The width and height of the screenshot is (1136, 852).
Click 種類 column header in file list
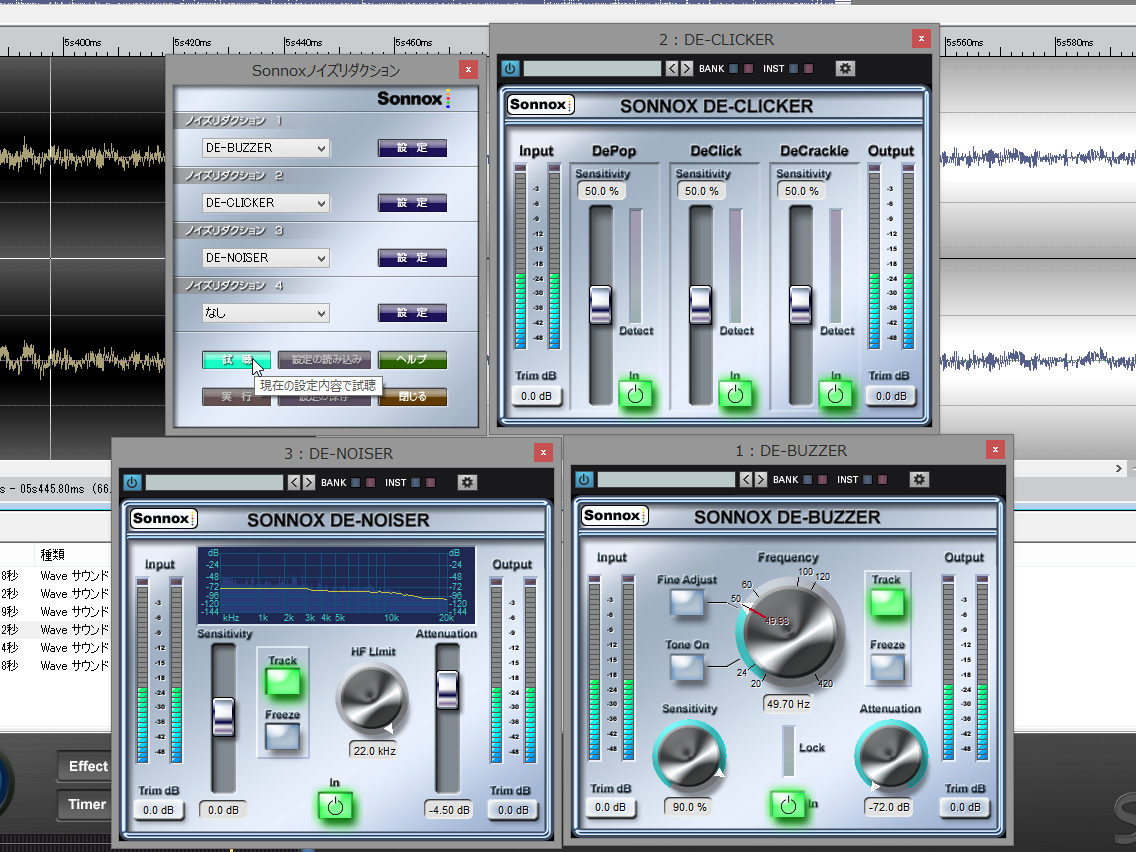(53, 554)
